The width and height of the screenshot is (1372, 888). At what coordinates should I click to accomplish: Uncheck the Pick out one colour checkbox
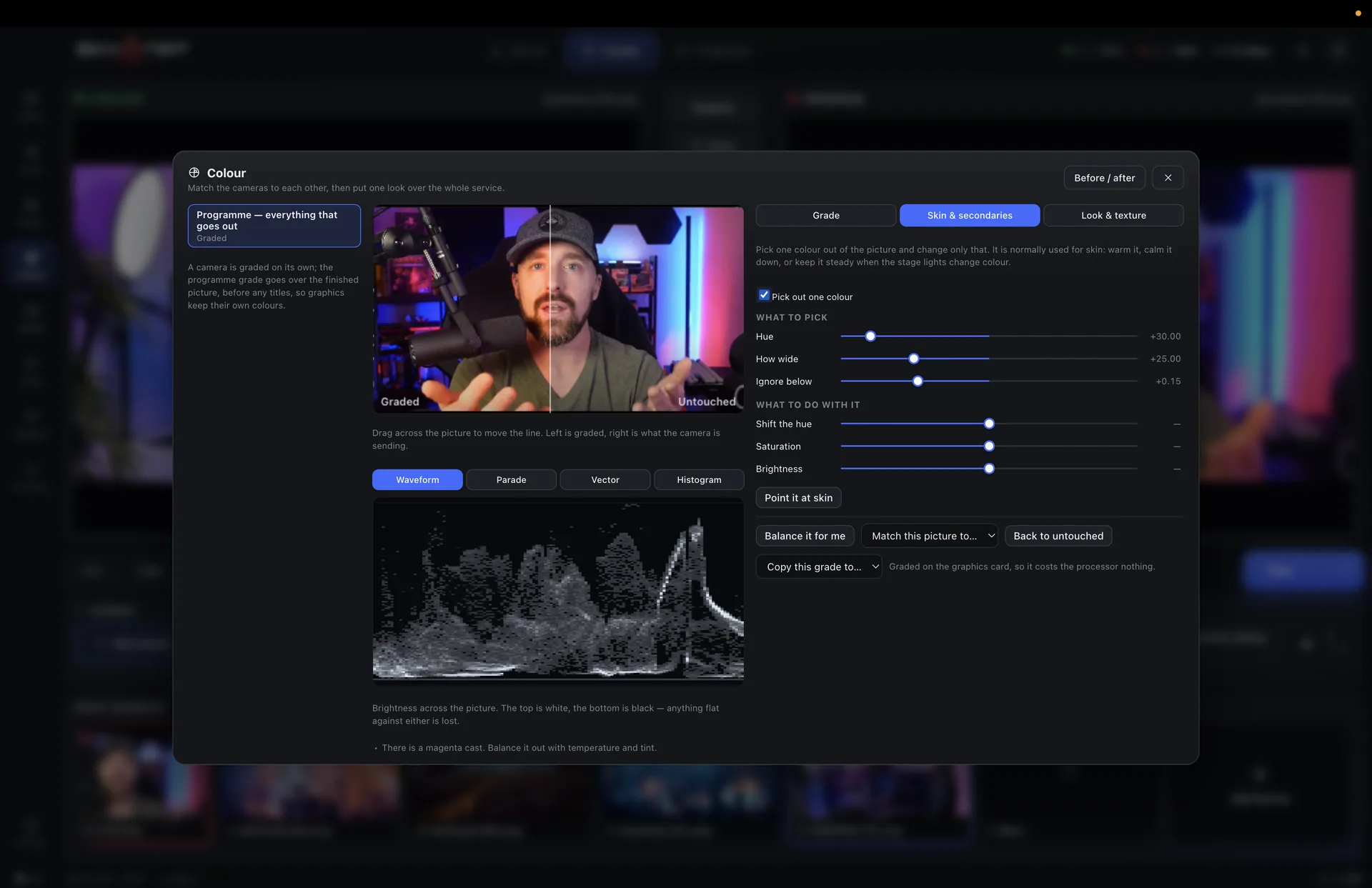tap(764, 295)
